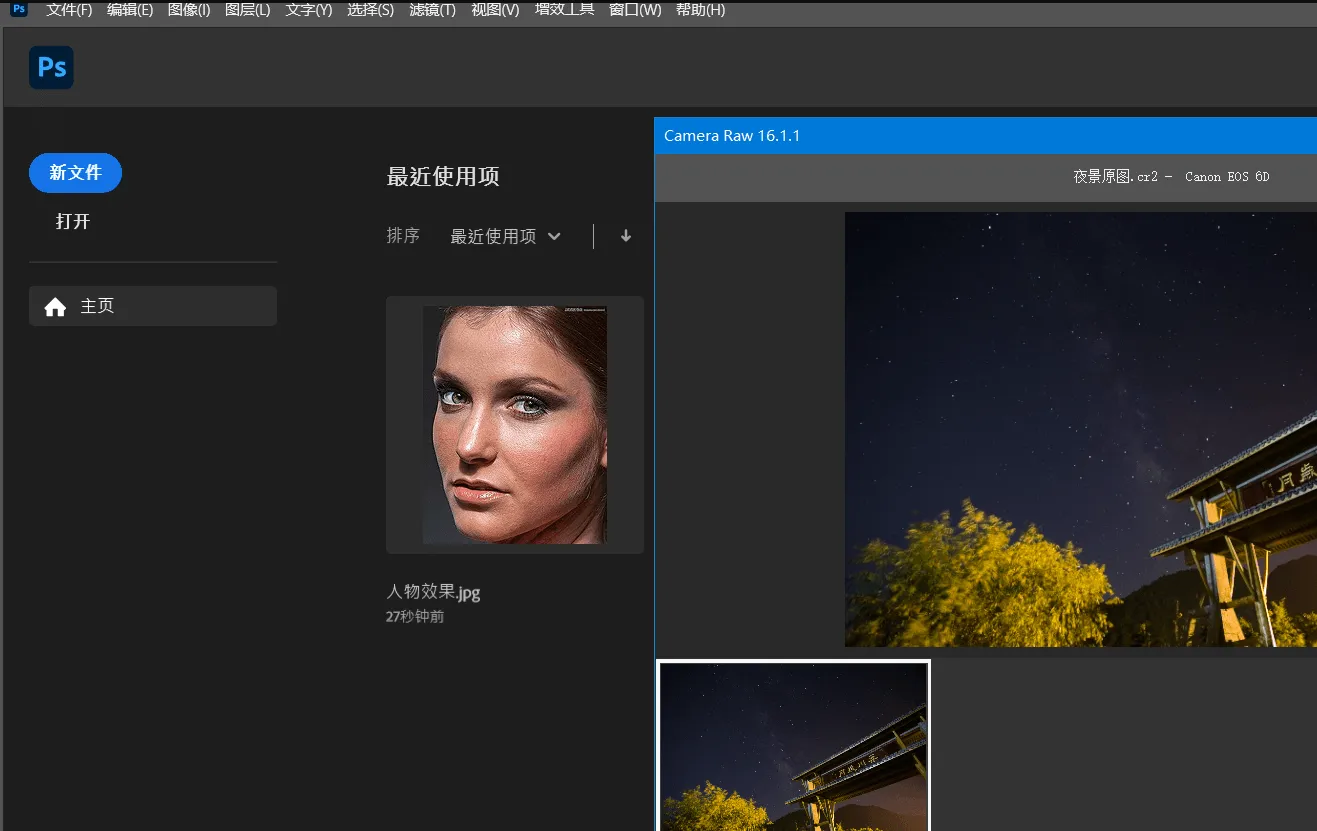Click the 新文件 button
This screenshot has height=831, width=1317.
(x=75, y=172)
